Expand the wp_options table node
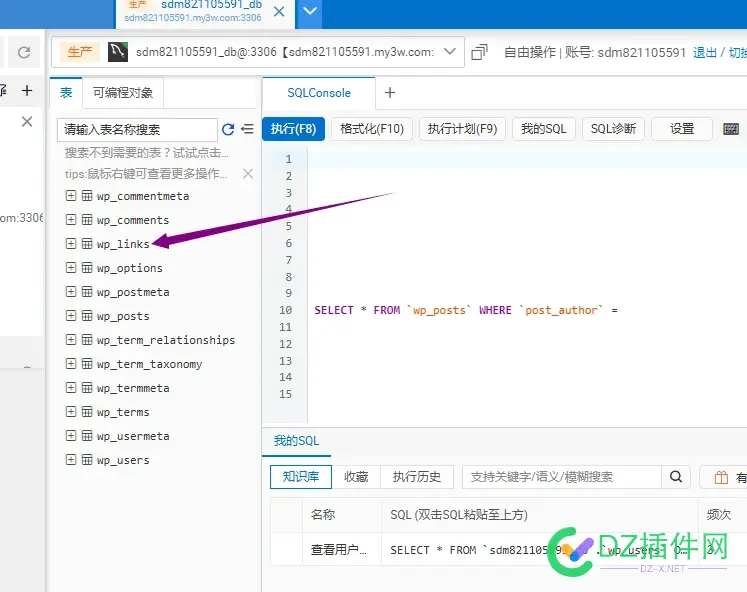Viewport: 747px width, 592px height. pos(71,268)
